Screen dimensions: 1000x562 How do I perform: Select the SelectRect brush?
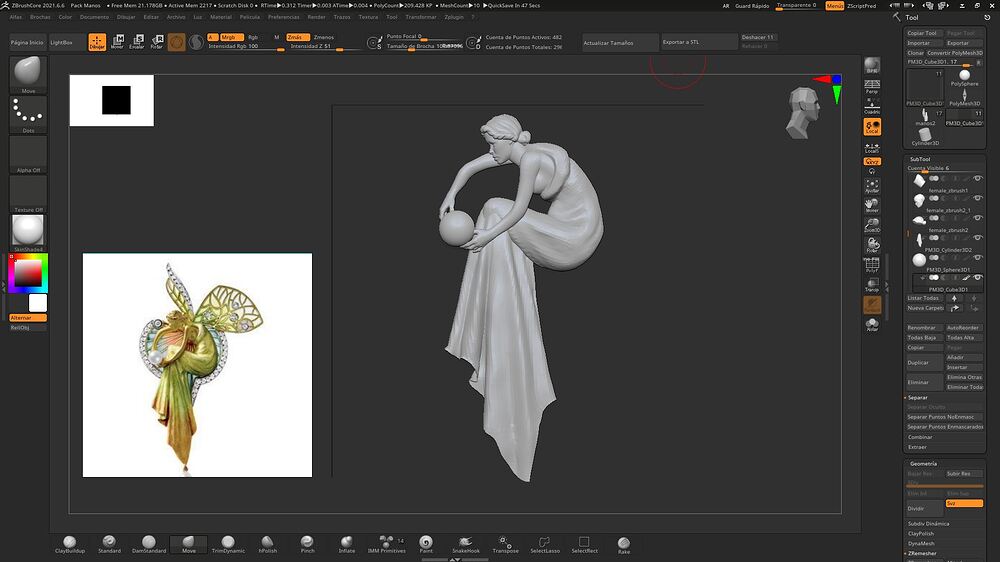pyautogui.click(x=584, y=544)
